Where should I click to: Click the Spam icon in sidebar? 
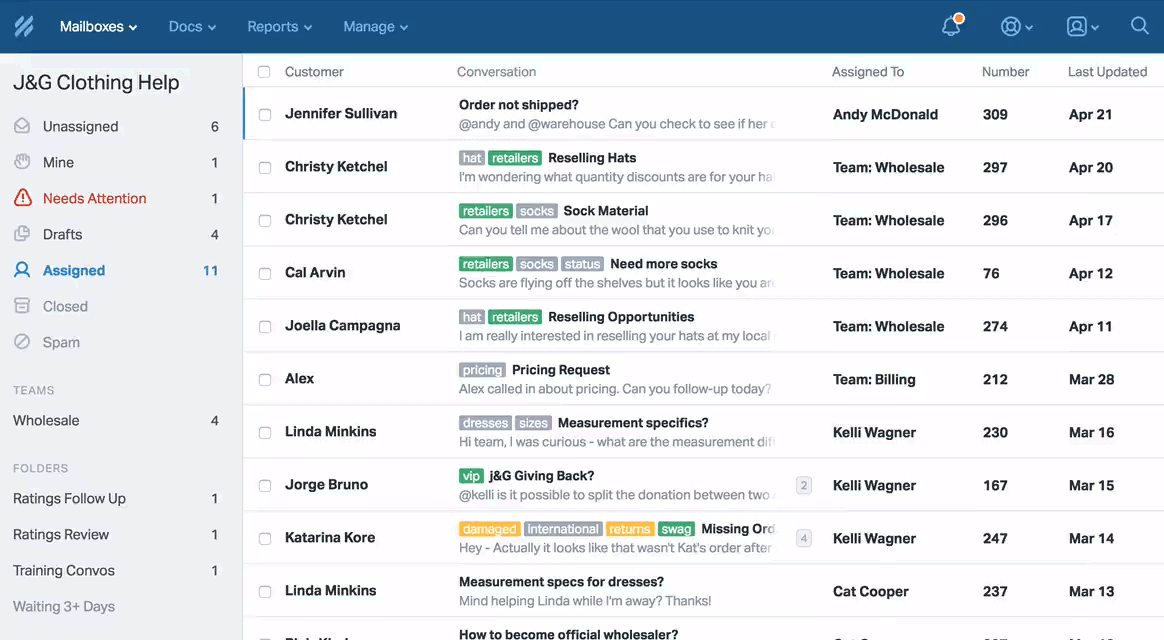point(22,342)
